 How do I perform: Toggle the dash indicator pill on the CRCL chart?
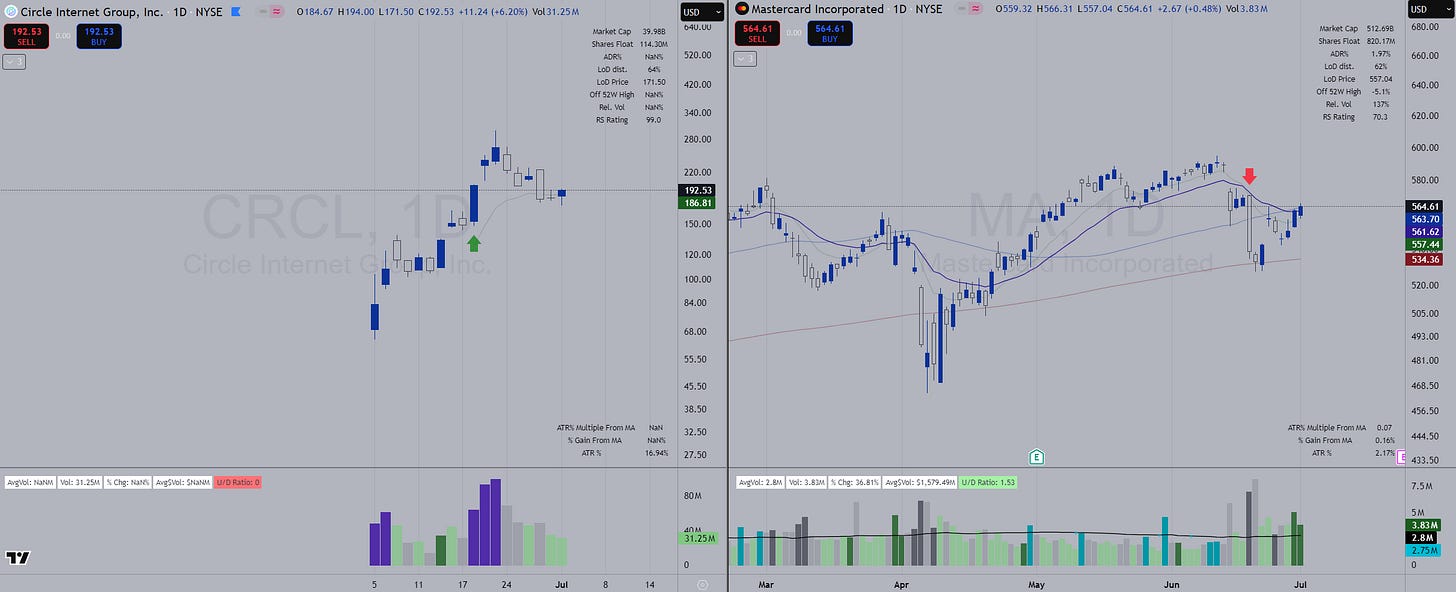coord(262,11)
